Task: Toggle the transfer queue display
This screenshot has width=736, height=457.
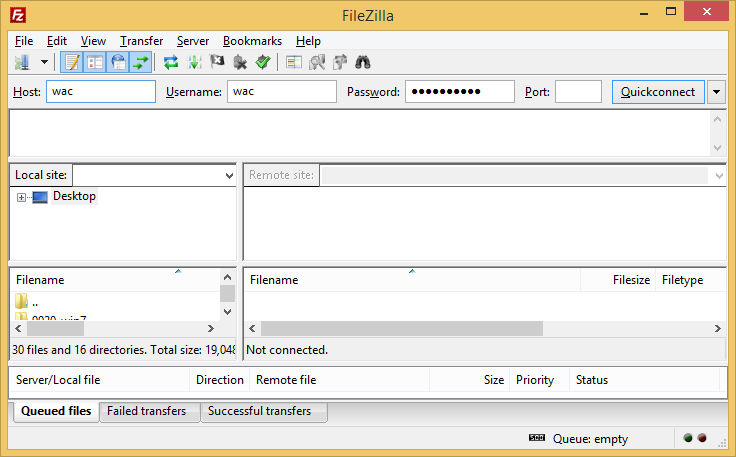Action: (141, 62)
